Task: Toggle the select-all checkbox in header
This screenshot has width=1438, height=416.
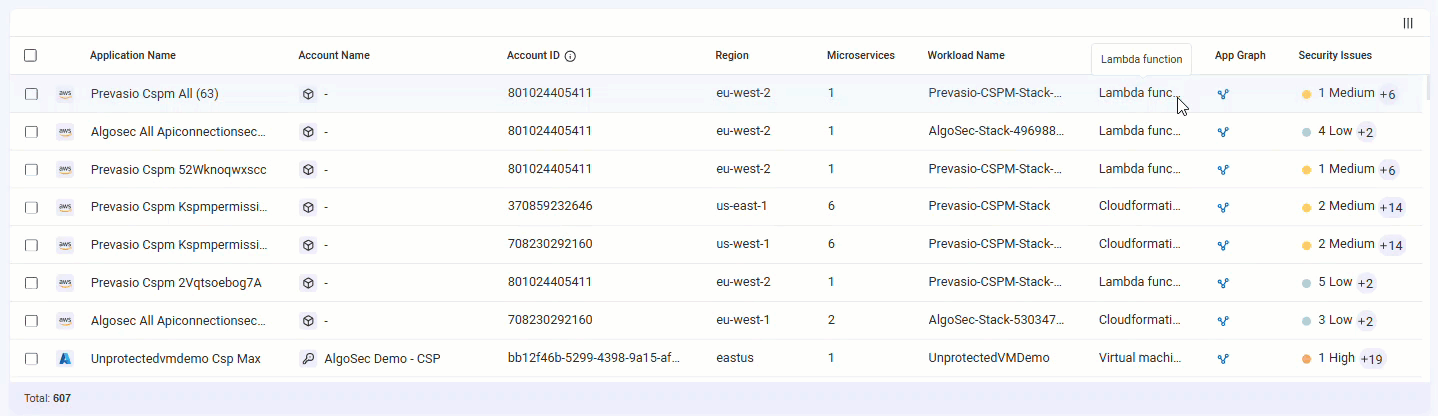Action: [x=31, y=56]
